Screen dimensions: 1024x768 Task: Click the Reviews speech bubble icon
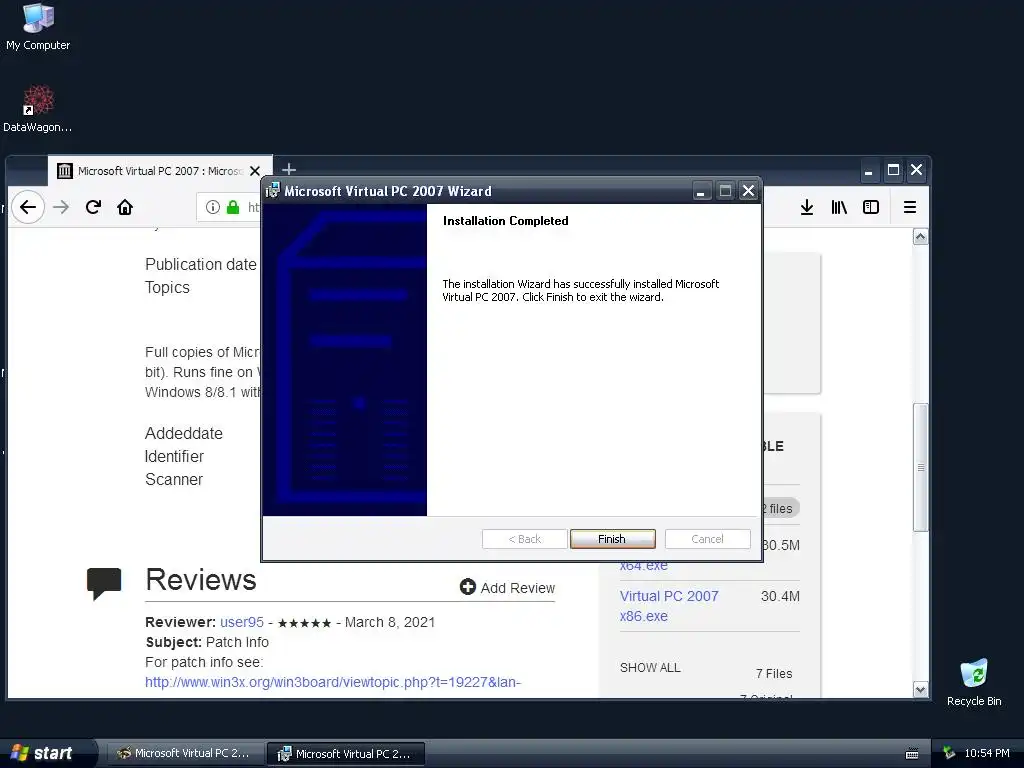pyautogui.click(x=104, y=583)
